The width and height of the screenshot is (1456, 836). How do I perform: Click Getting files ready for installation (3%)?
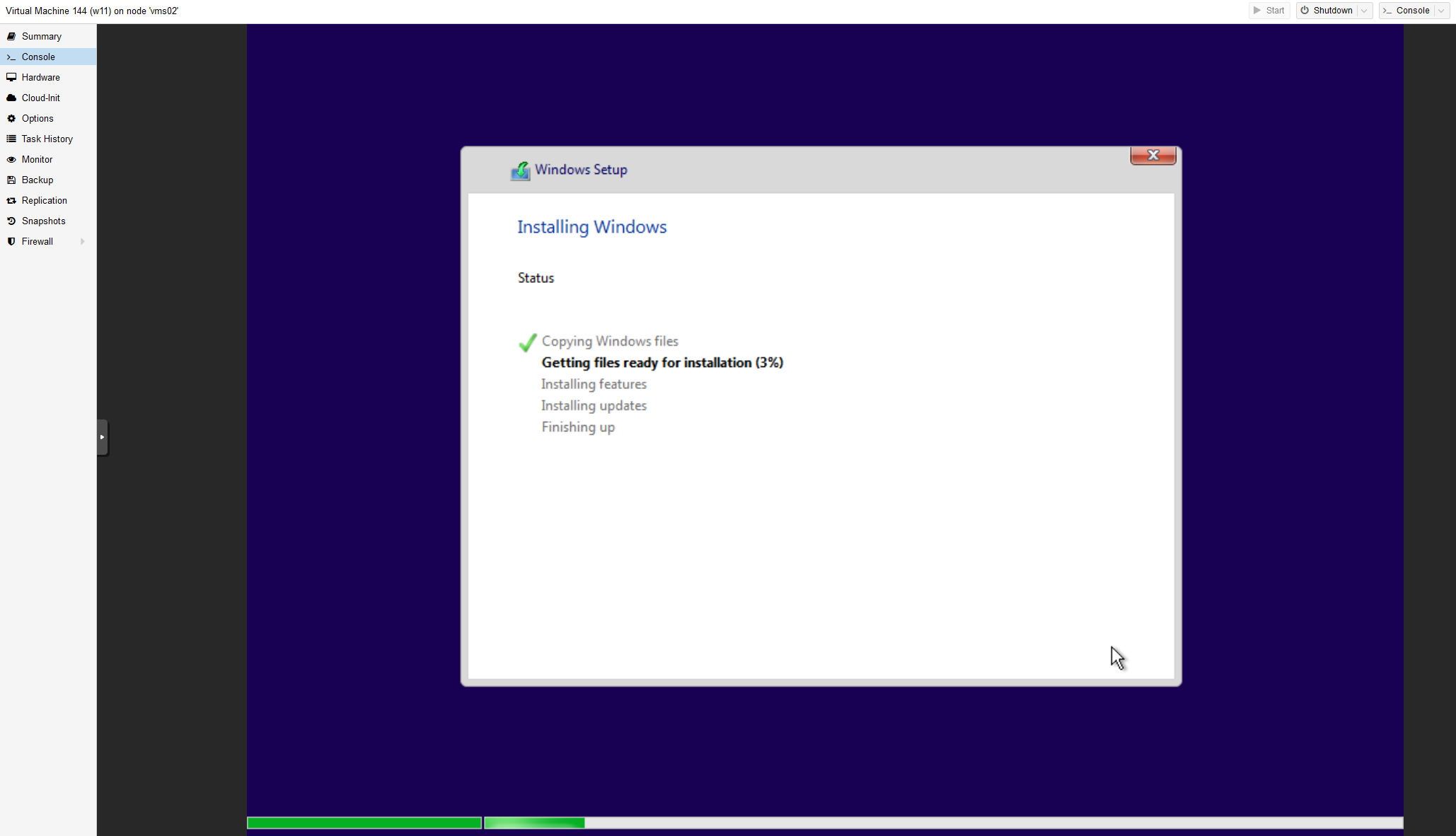point(662,363)
